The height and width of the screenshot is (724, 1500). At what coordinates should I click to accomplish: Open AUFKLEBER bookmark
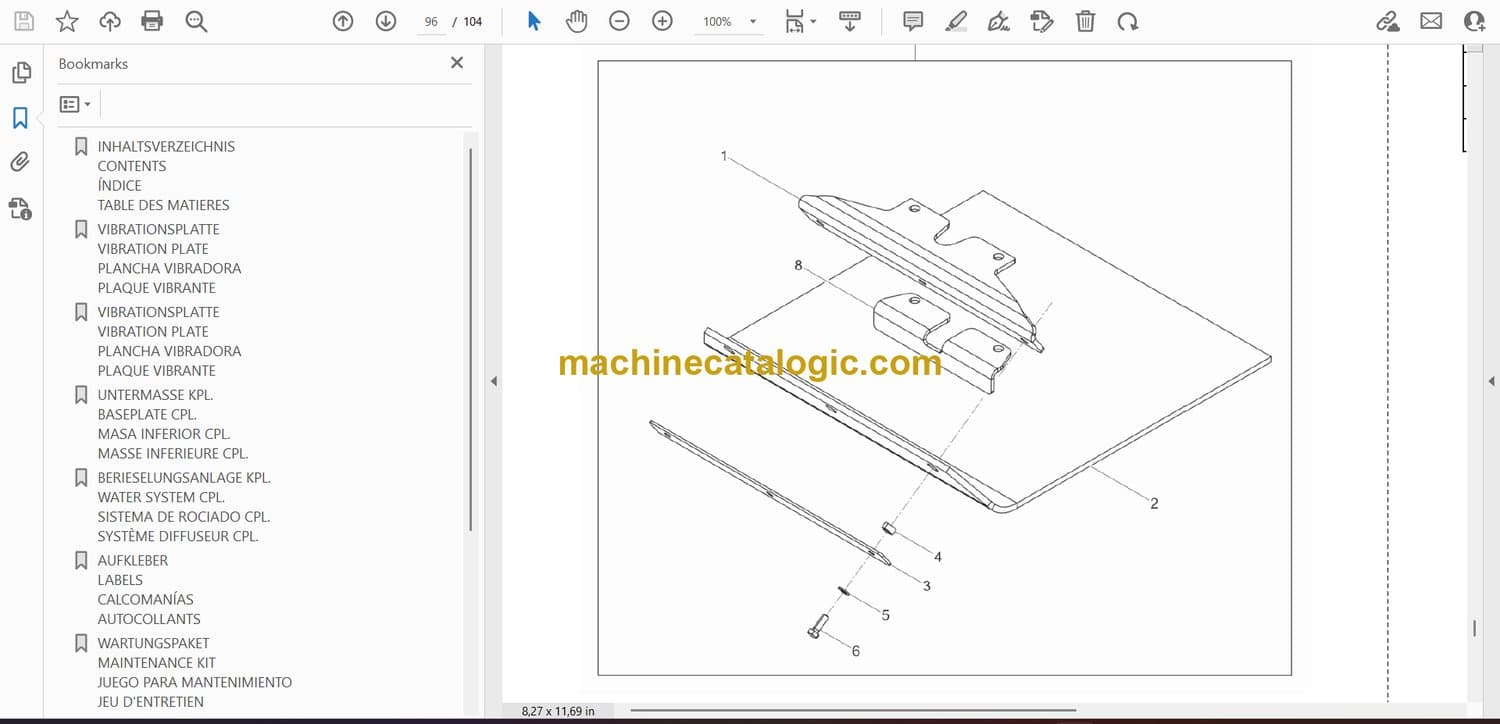point(133,561)
